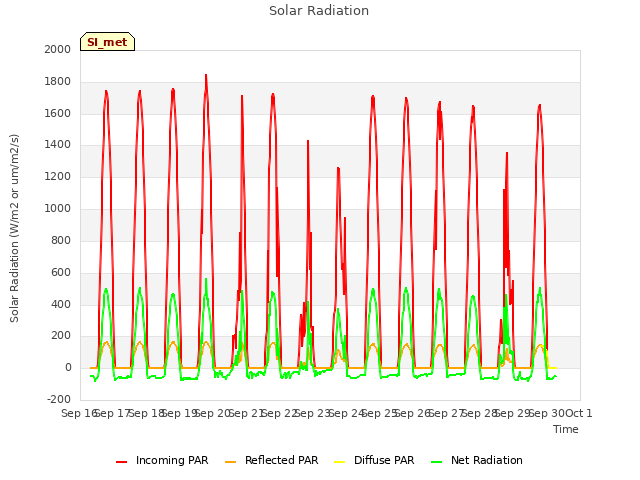
Task: Click the highest red peak near 1850
Action: click(x=206, y=76)
